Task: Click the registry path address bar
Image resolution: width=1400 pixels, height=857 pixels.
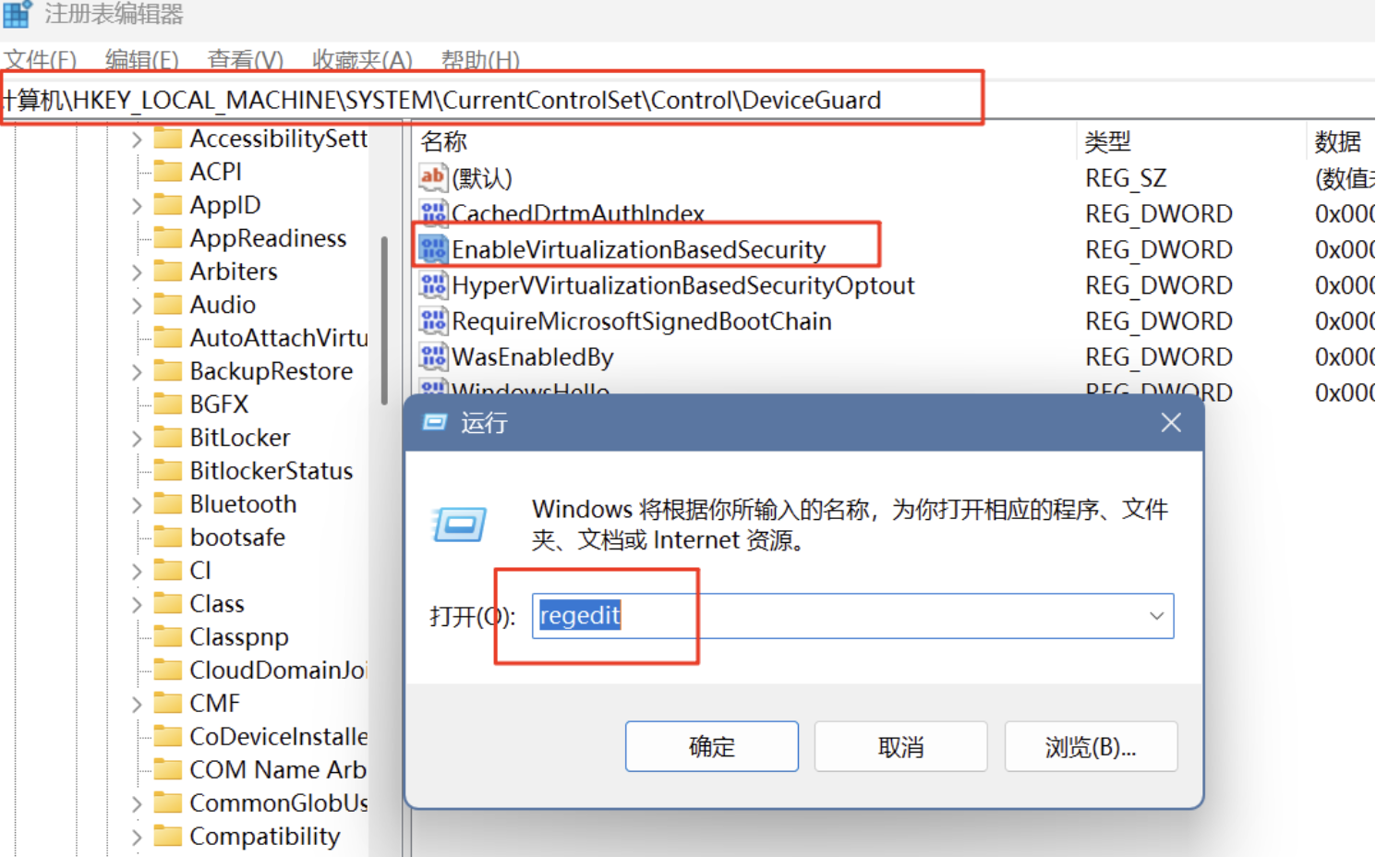Action: [x=687, y=100]
